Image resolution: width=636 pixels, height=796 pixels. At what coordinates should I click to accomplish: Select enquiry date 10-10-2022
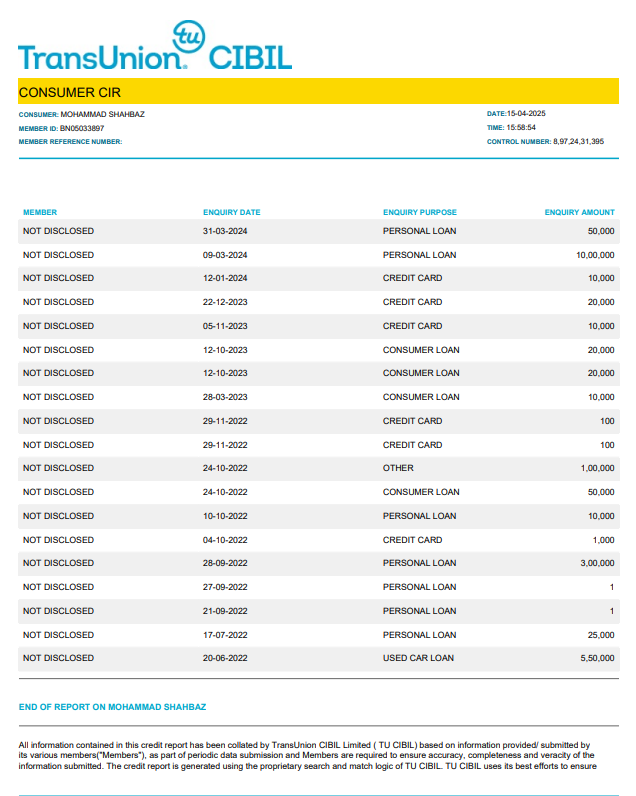coord(225,516)
